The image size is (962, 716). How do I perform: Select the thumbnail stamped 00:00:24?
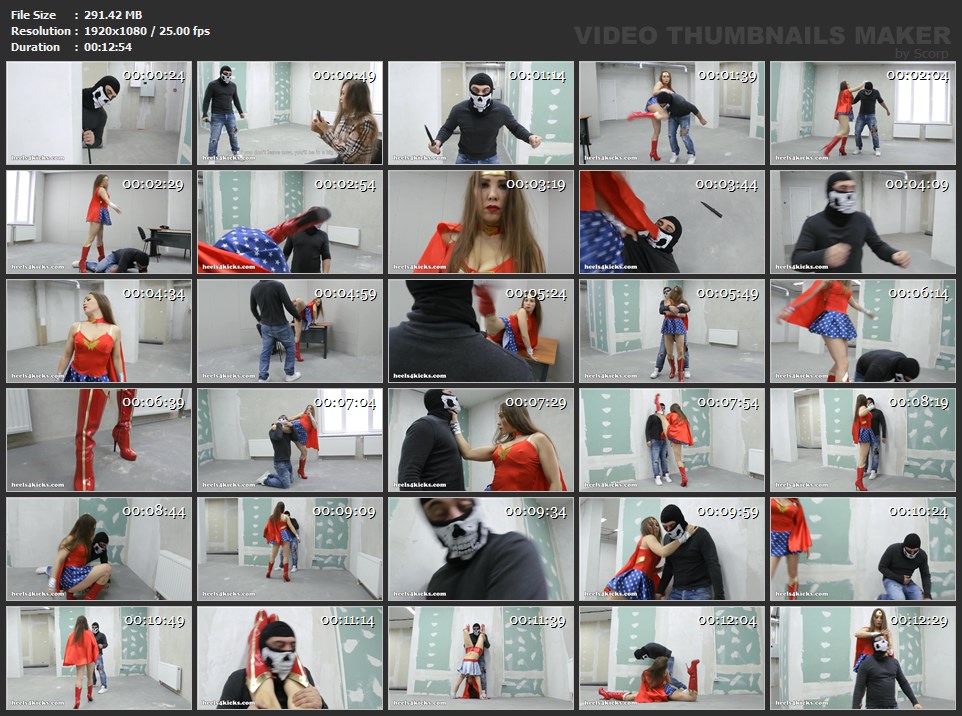point(99,113)
